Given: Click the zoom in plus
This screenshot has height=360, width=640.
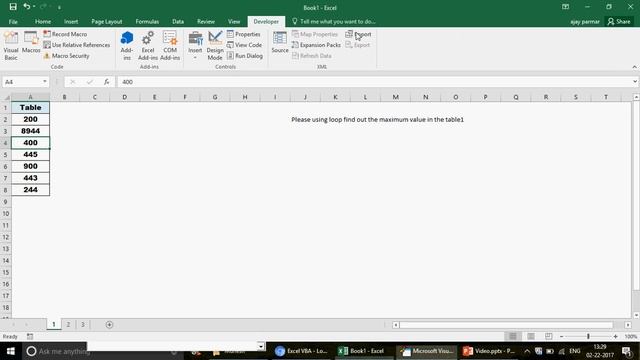Looking at the screenshot, I should point(615,336).
